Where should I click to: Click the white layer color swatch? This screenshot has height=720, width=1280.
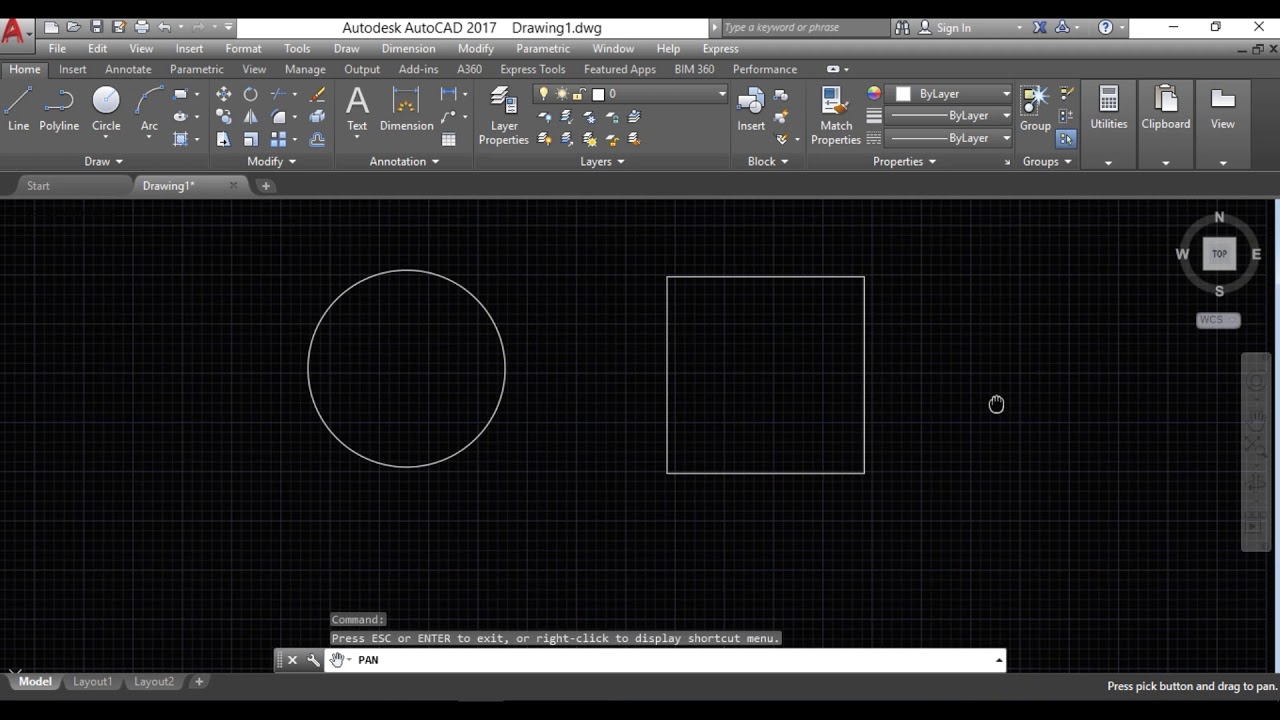598,94
